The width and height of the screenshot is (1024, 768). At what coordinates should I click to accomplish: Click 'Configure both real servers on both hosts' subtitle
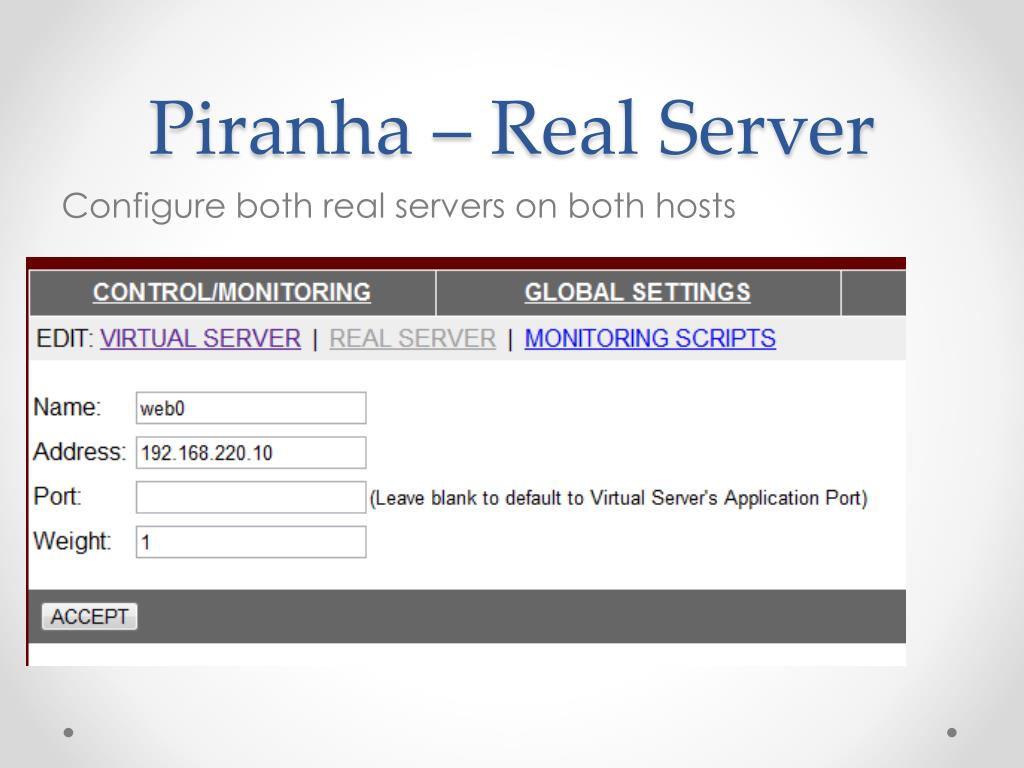tap(399, 206)
